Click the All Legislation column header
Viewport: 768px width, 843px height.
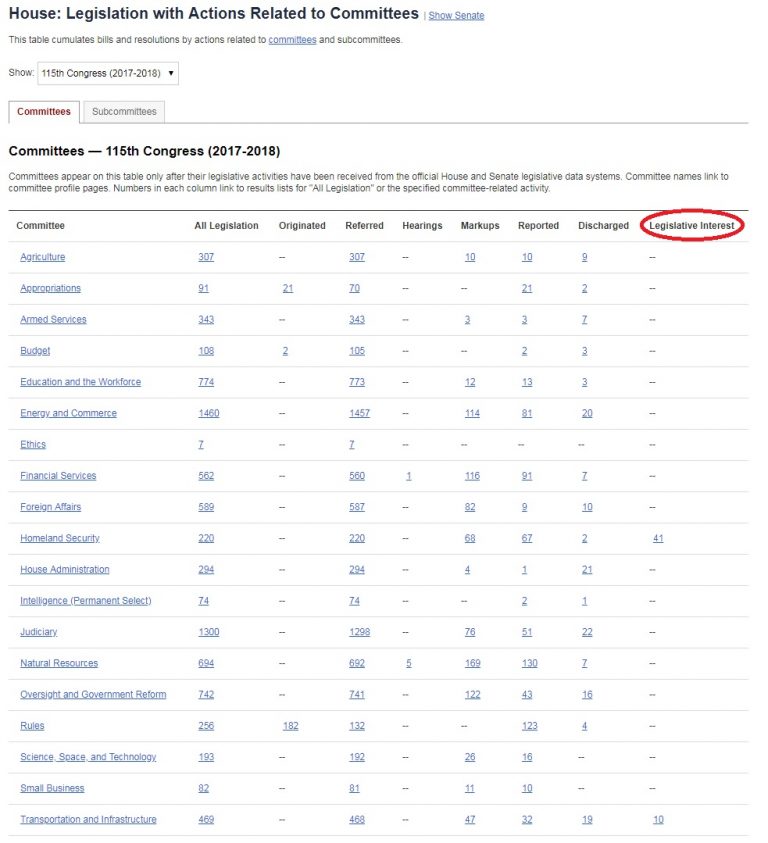tap(226, 226)
